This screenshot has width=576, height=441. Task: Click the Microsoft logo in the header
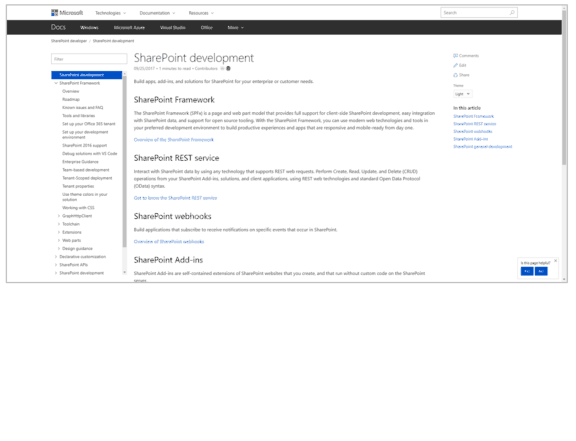[67, 13]
